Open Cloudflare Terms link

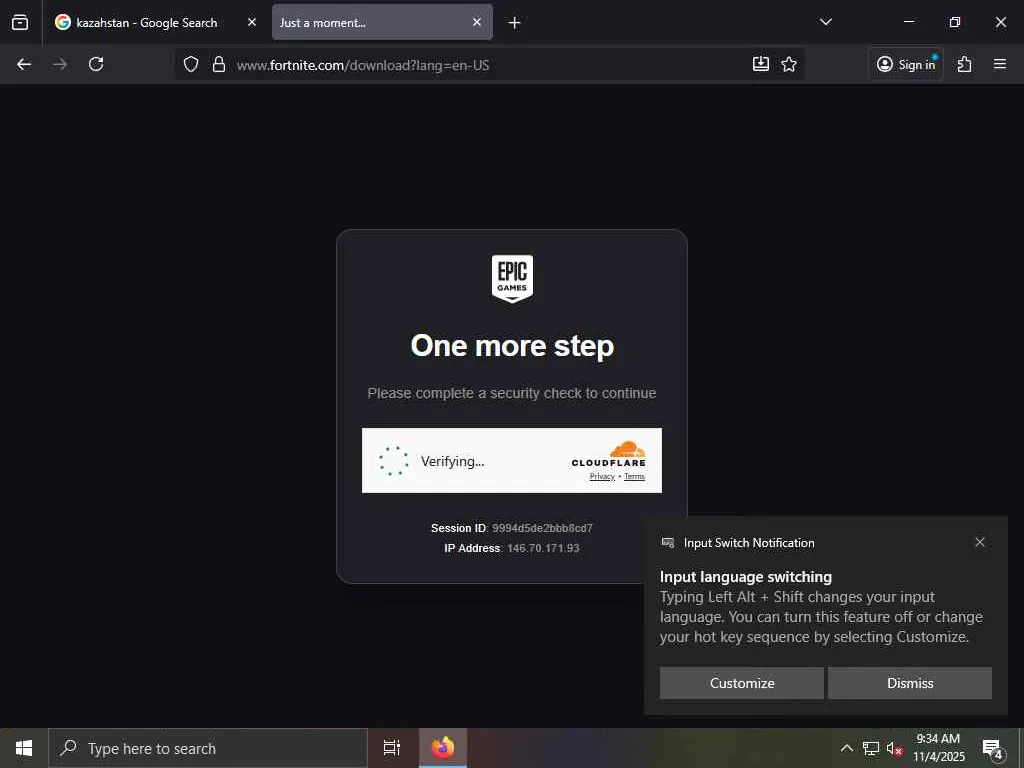coord(634,477)
